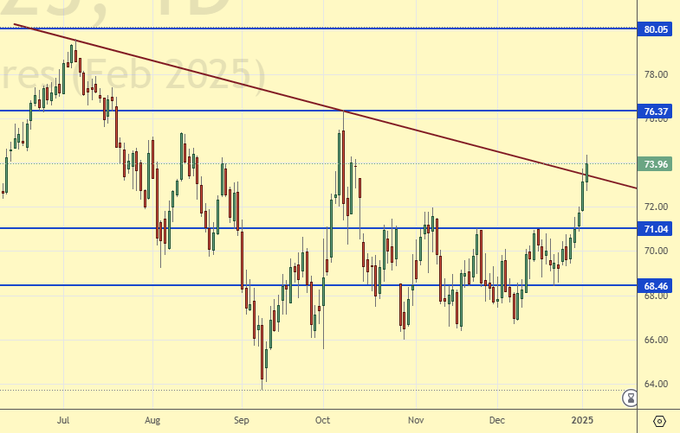Click the hourglass icon near the price axis
Image resolution: width=680 pixels, height=433 pixels.
pyautogui.click(x=629, y=398)
